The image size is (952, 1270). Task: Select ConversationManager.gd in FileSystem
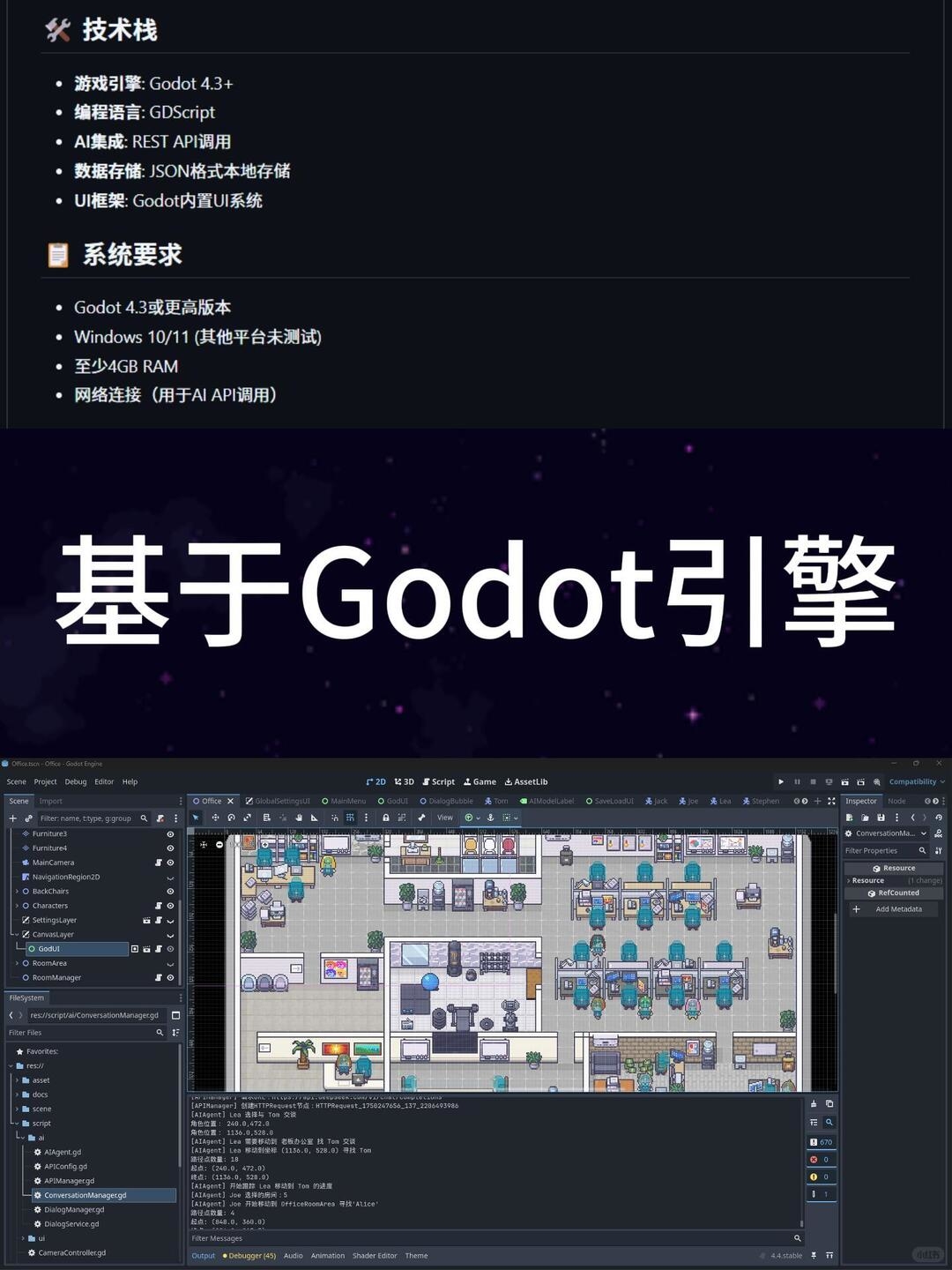pos(85,1195)
